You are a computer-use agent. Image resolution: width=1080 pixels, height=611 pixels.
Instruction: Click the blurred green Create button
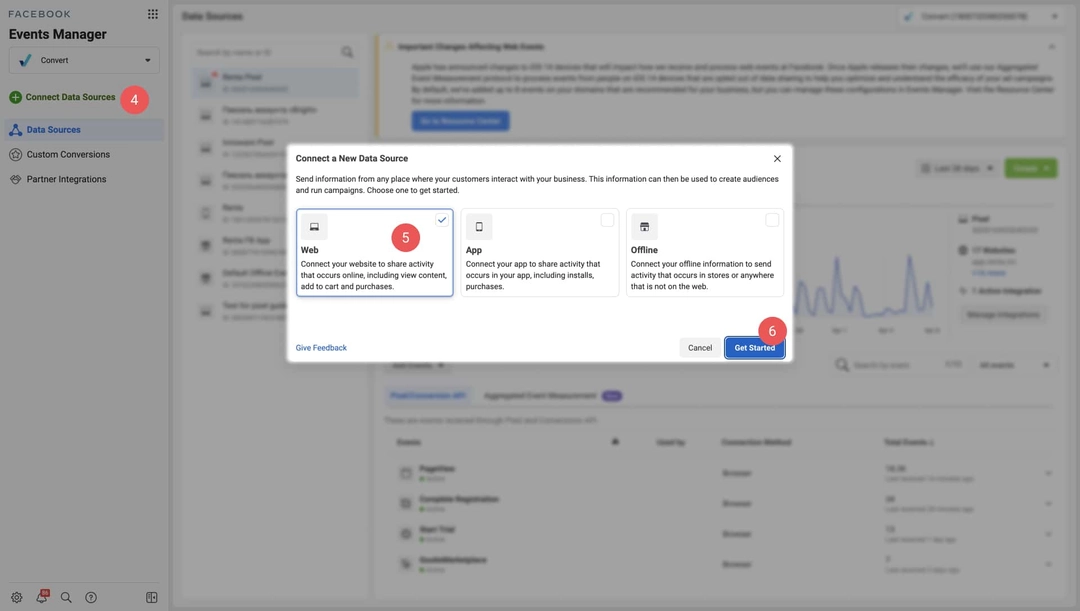tap(1030, 168)
